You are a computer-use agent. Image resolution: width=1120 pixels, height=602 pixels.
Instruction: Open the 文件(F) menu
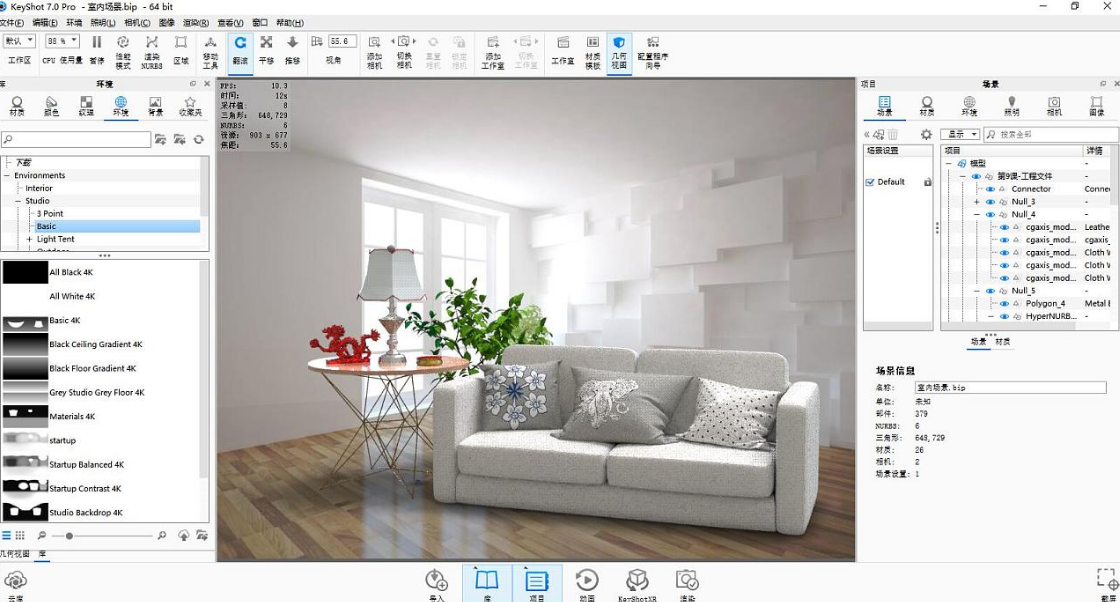click(11, 23)
